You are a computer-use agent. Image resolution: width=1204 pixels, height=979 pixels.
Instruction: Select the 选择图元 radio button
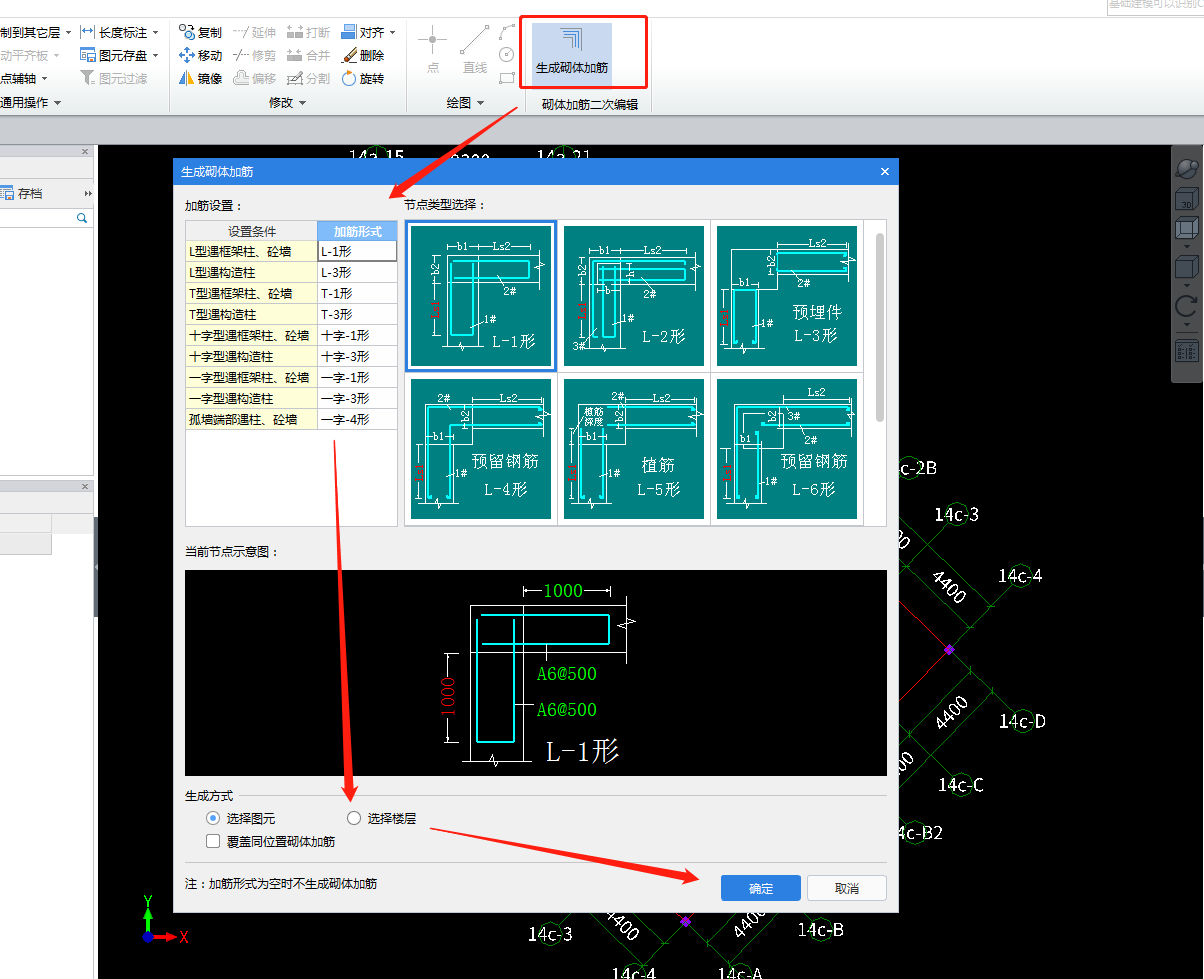[212, 818]
